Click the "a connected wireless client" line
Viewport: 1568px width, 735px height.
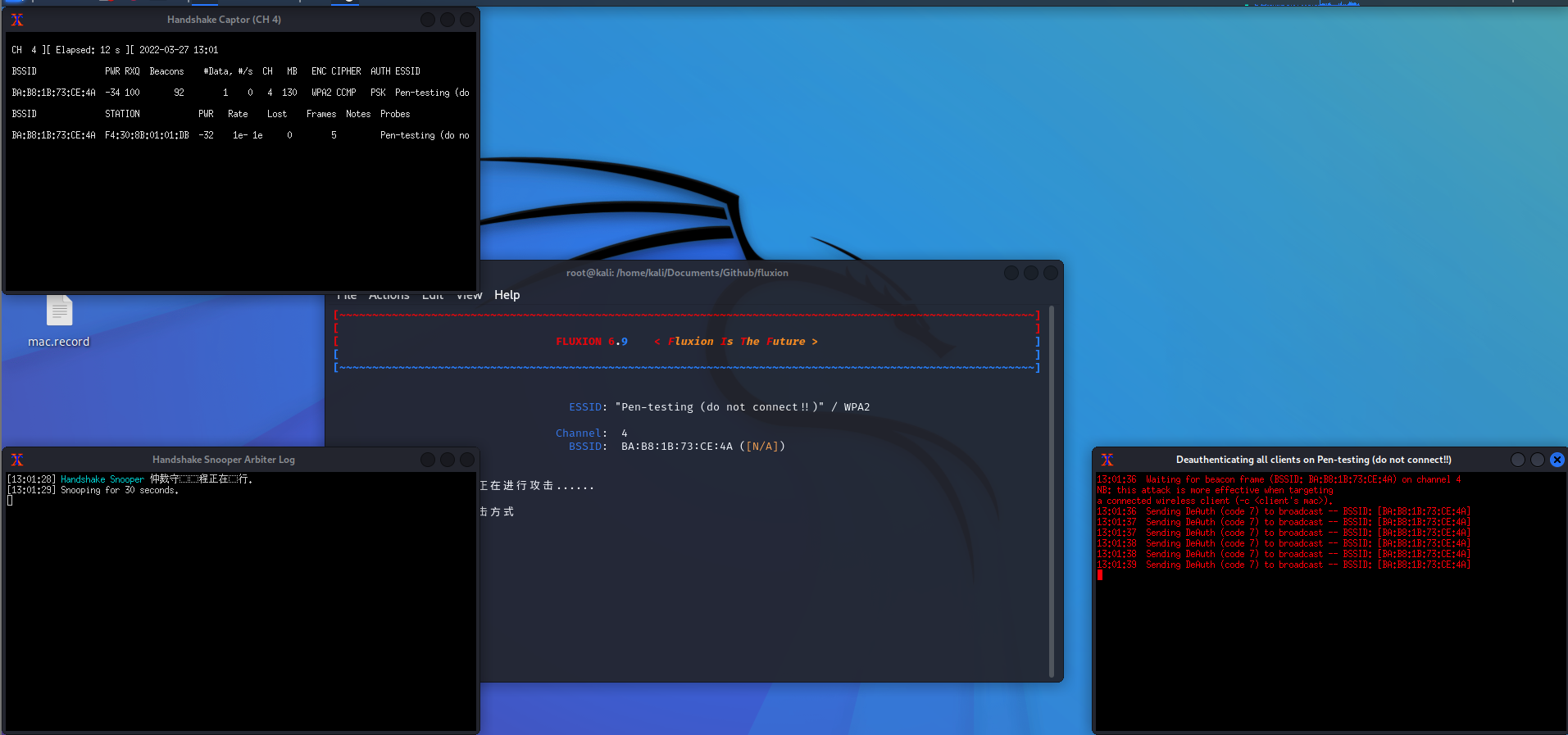click(x=1215, y=501)
